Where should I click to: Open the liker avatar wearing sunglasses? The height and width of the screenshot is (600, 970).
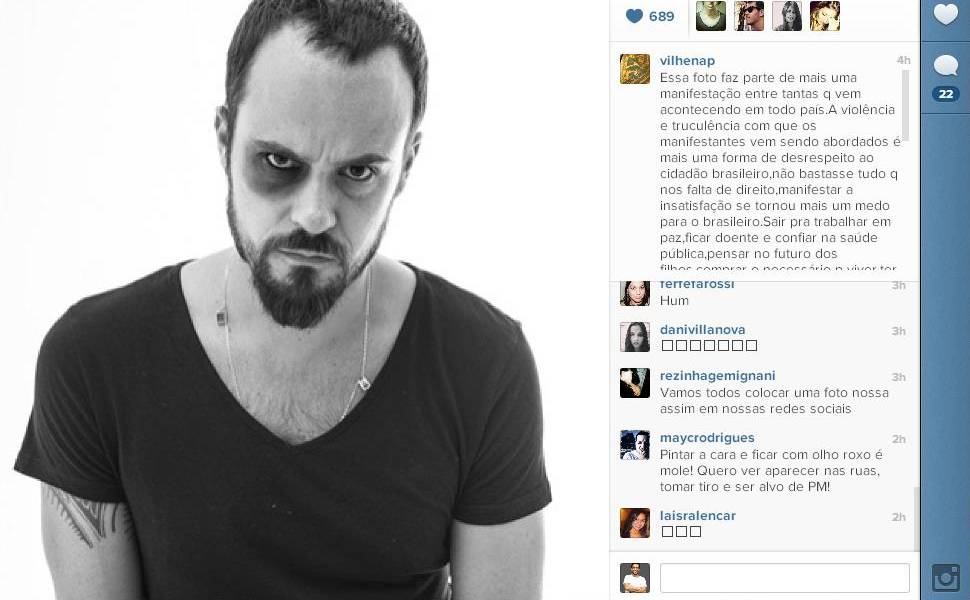tap(749, 15)
